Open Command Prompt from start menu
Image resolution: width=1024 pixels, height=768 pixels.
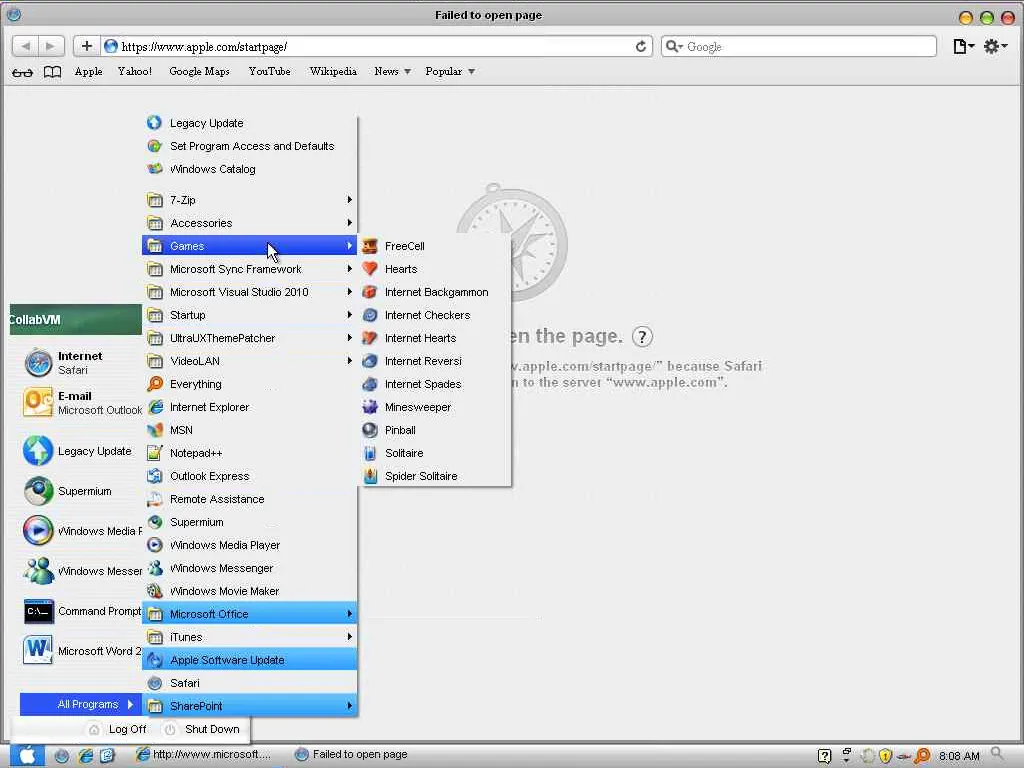click(81, 612)
